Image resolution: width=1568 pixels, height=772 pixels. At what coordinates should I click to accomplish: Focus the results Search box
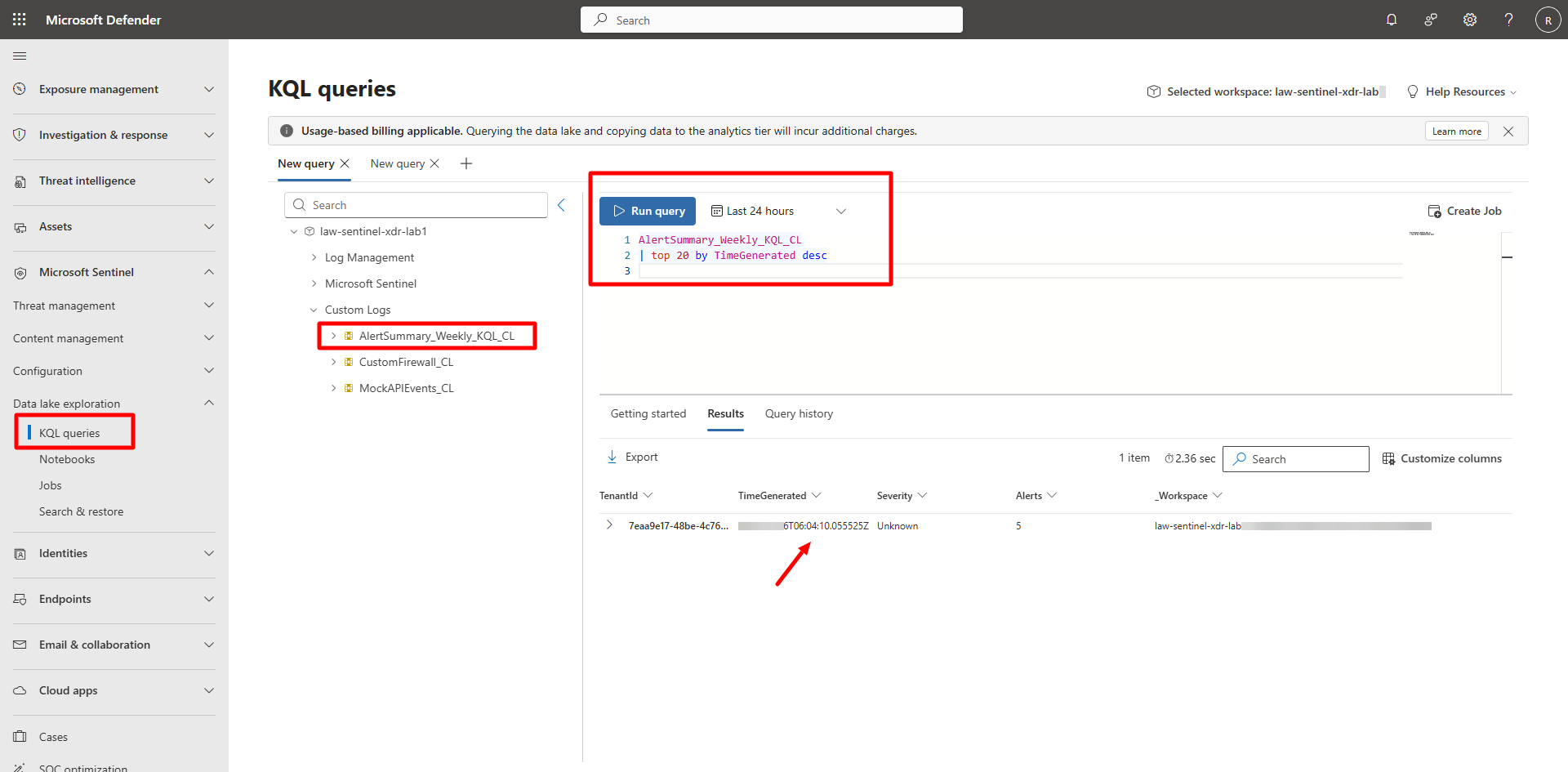(x=1296, y=459)
